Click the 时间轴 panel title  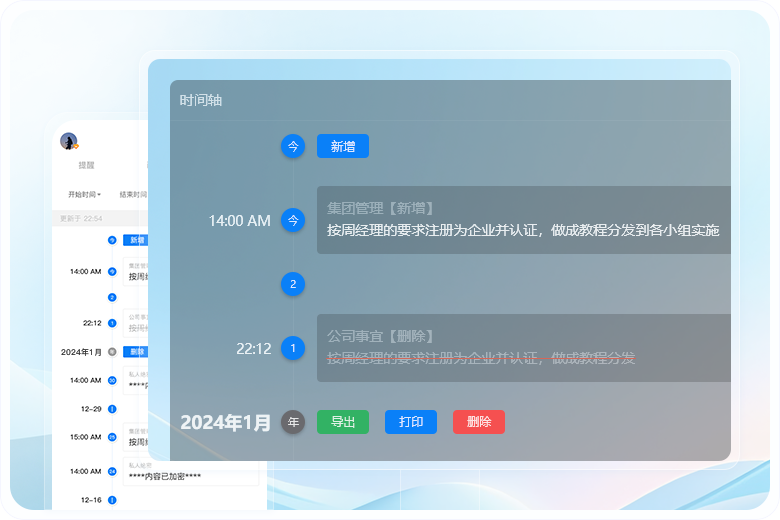200,101
